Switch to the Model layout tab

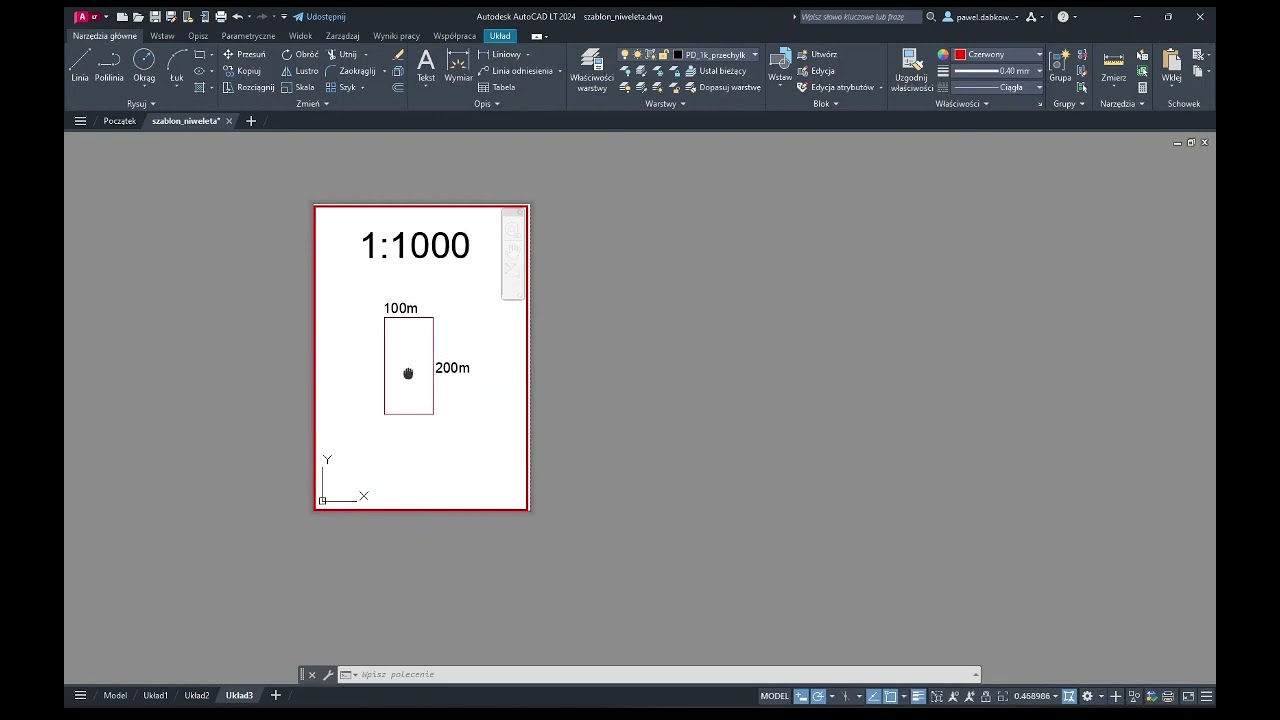115,696
